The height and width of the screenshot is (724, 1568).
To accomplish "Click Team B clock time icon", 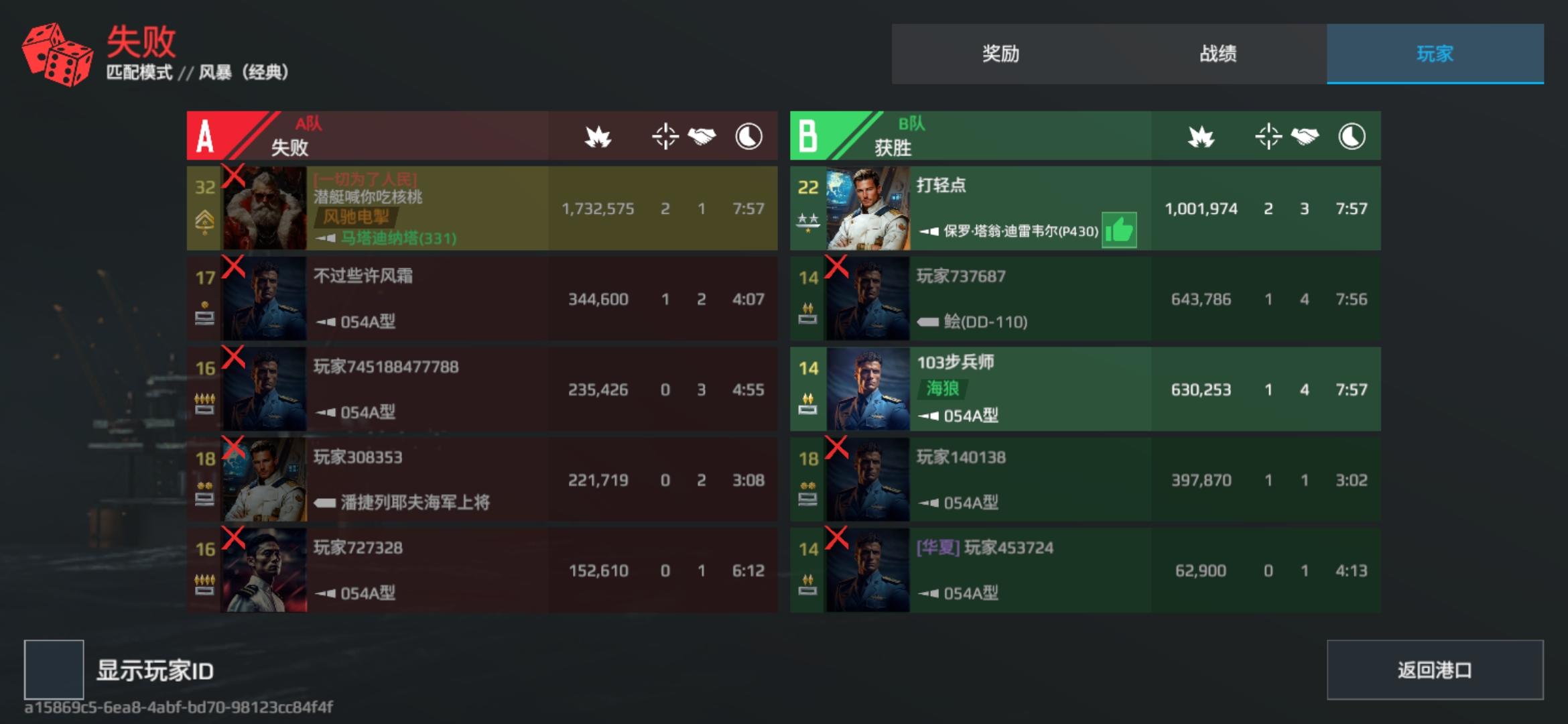I will pyautogui.click(x=1352, y=137).
